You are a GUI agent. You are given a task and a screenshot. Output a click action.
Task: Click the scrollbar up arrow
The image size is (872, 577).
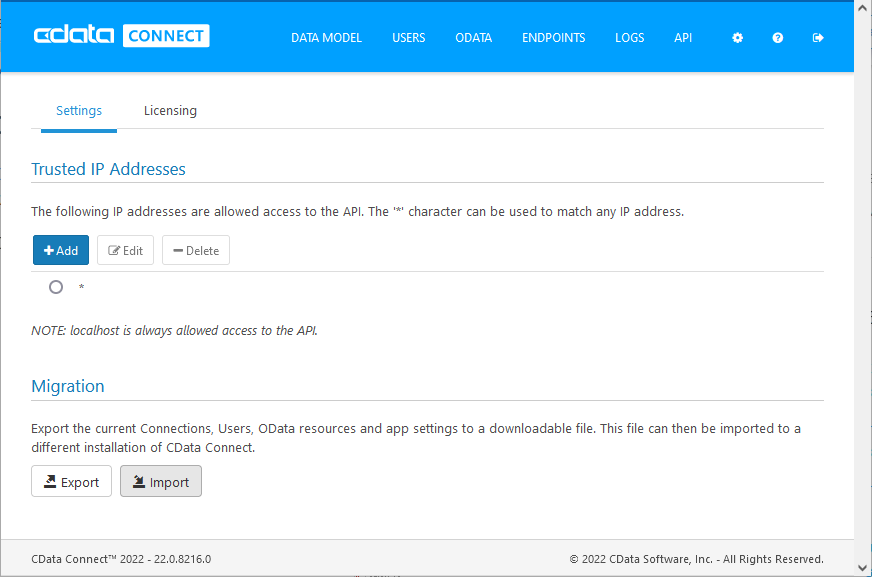point(862,9)
